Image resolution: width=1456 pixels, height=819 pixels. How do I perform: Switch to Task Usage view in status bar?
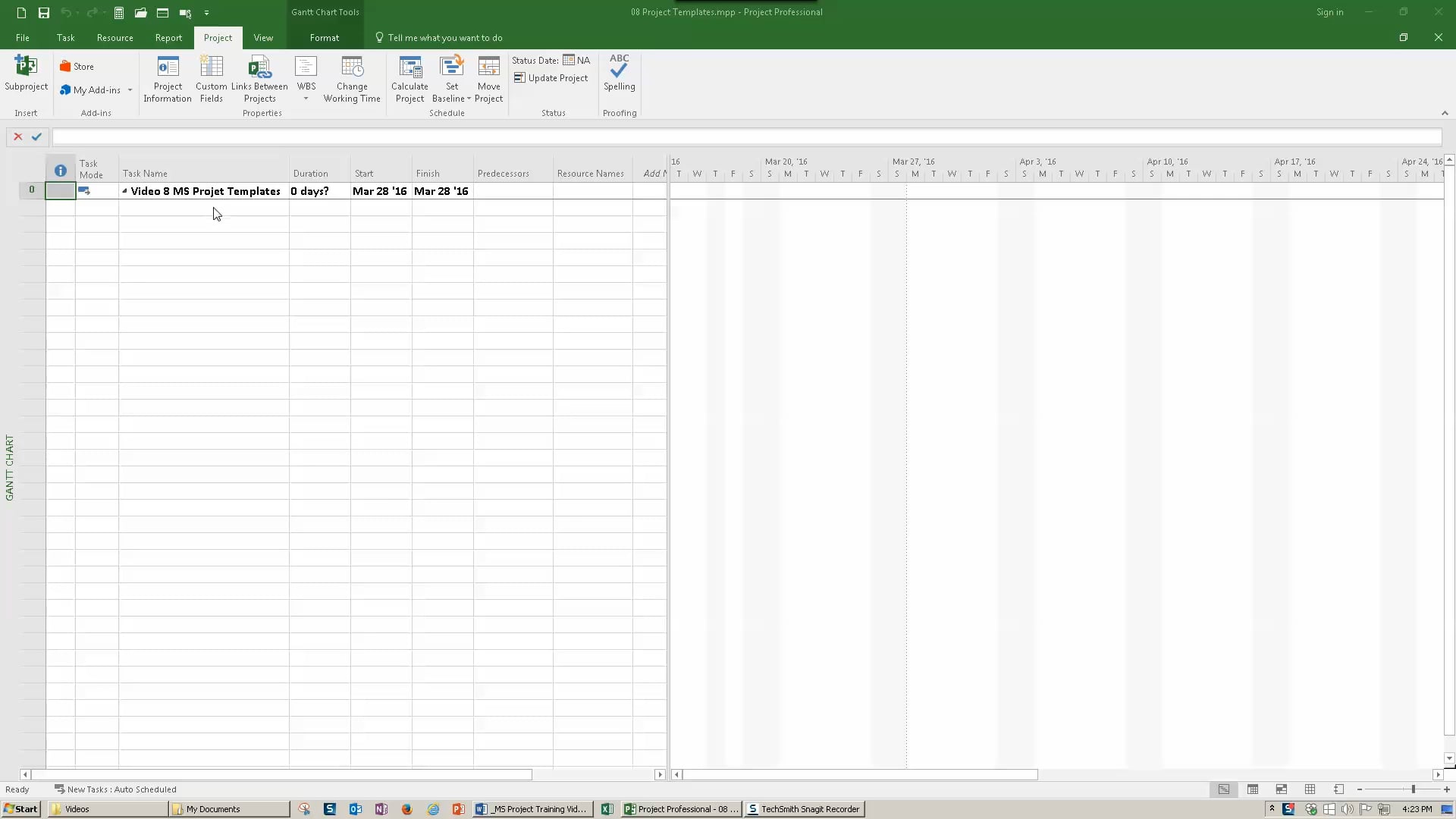[x=1253, y=789]
